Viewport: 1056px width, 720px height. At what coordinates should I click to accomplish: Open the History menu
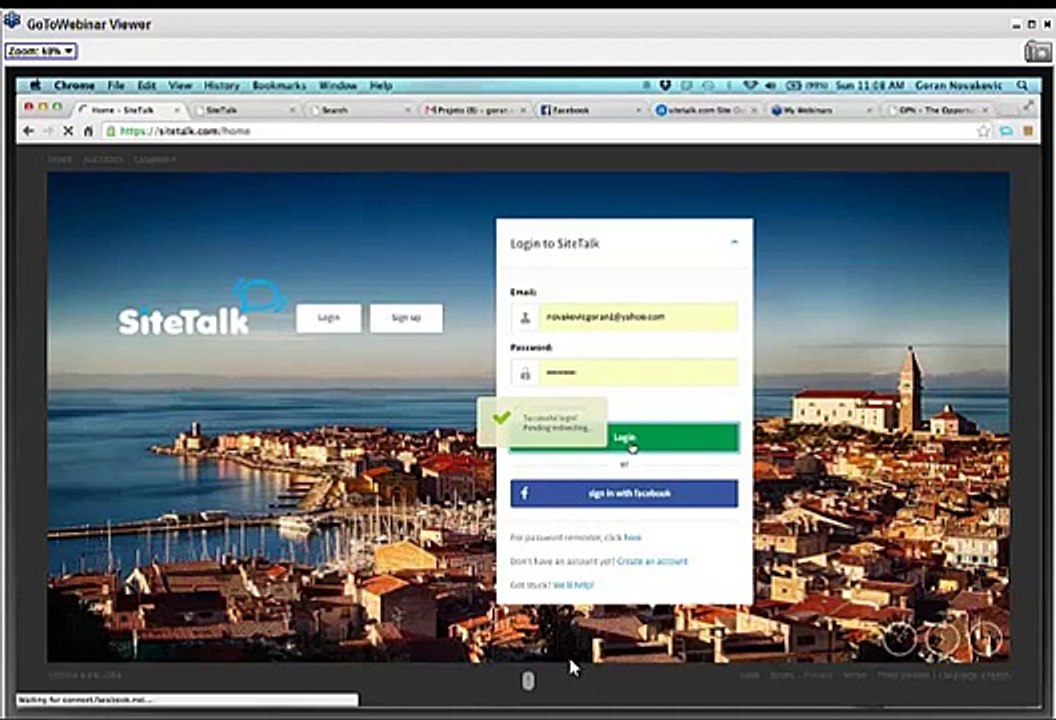point(222,86)
